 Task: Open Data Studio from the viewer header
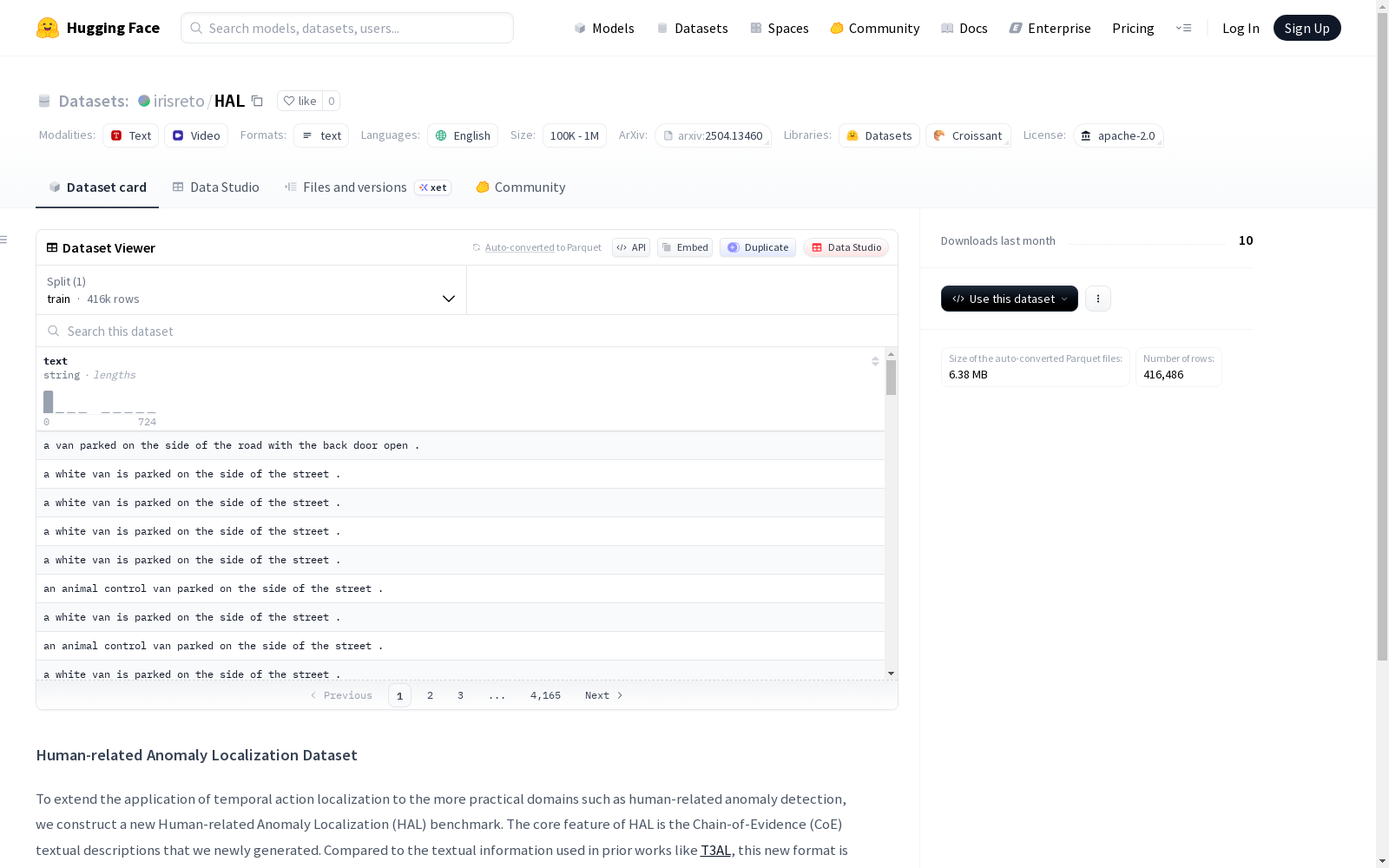pyautogui.click(x=846, y=247)
